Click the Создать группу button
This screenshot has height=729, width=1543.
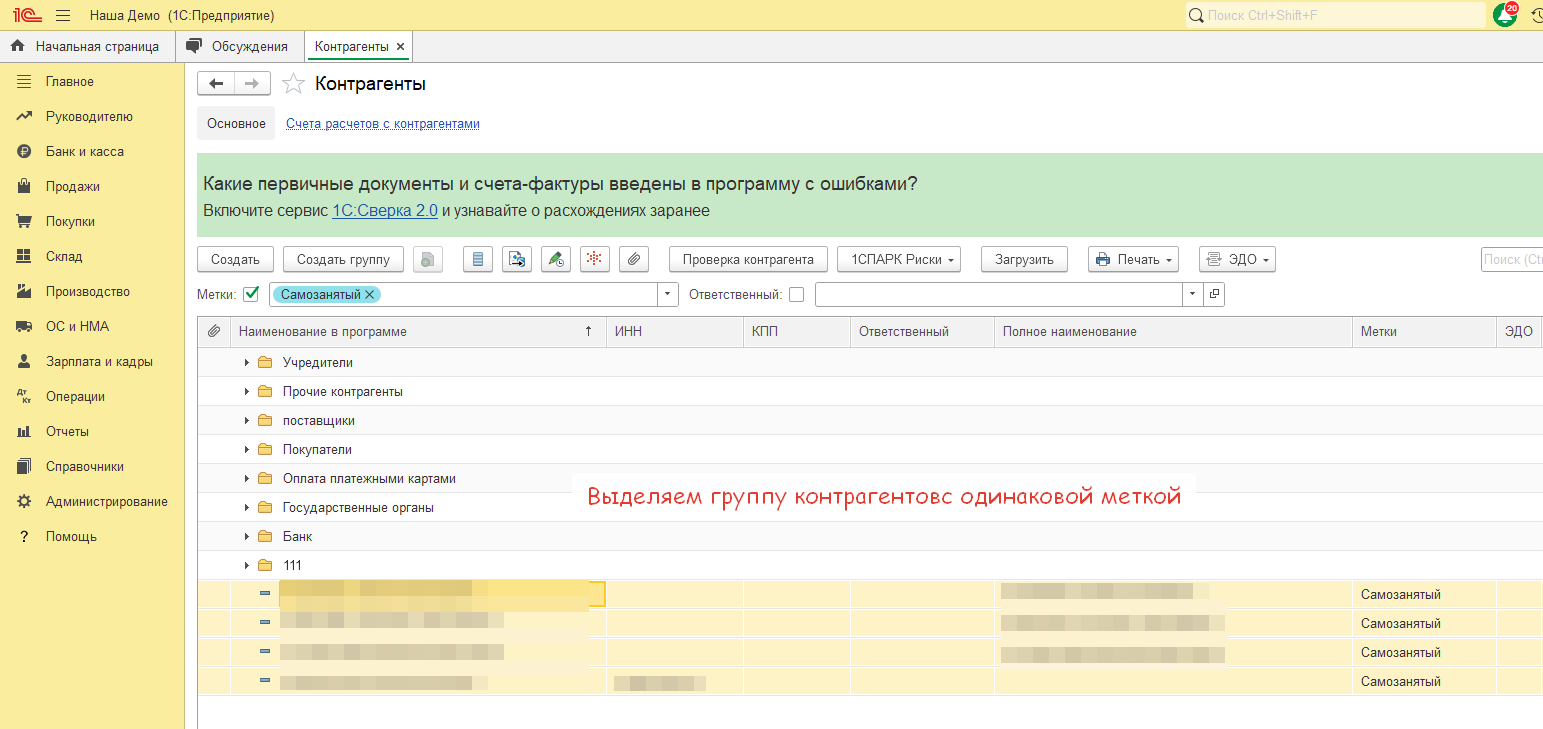(343, 260)
